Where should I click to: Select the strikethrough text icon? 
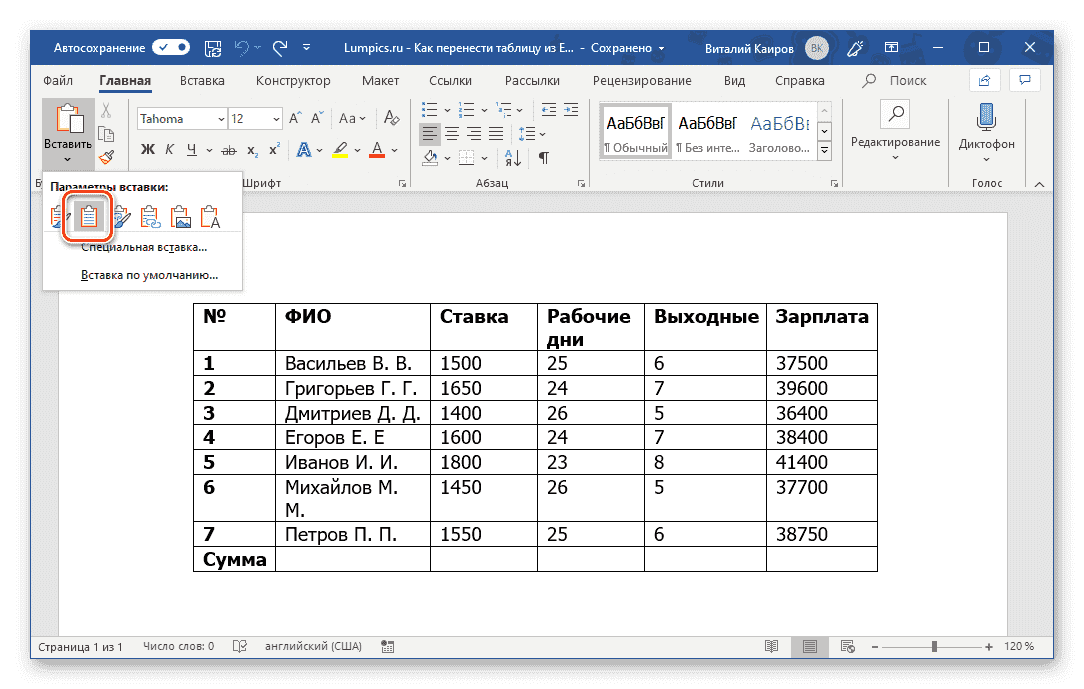click(228, 149)
